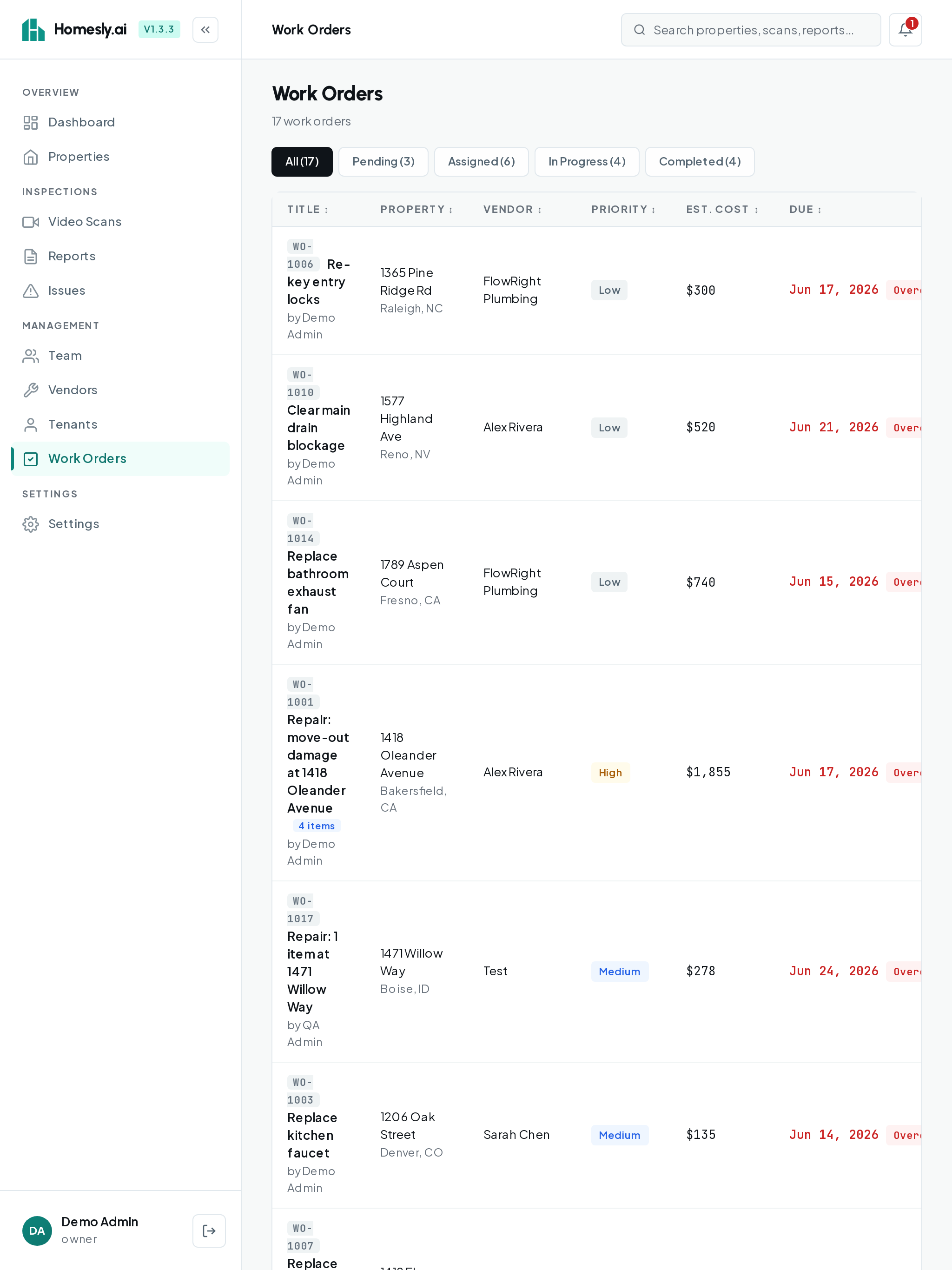Switch to the Assigned (6) tab
952x1270 pixels.
click(x=481, y=161)
